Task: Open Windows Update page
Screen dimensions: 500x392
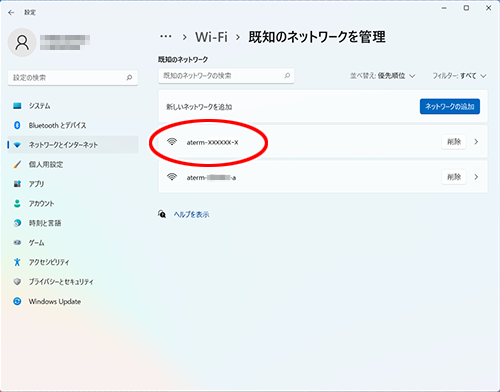Action: [73, 301]
